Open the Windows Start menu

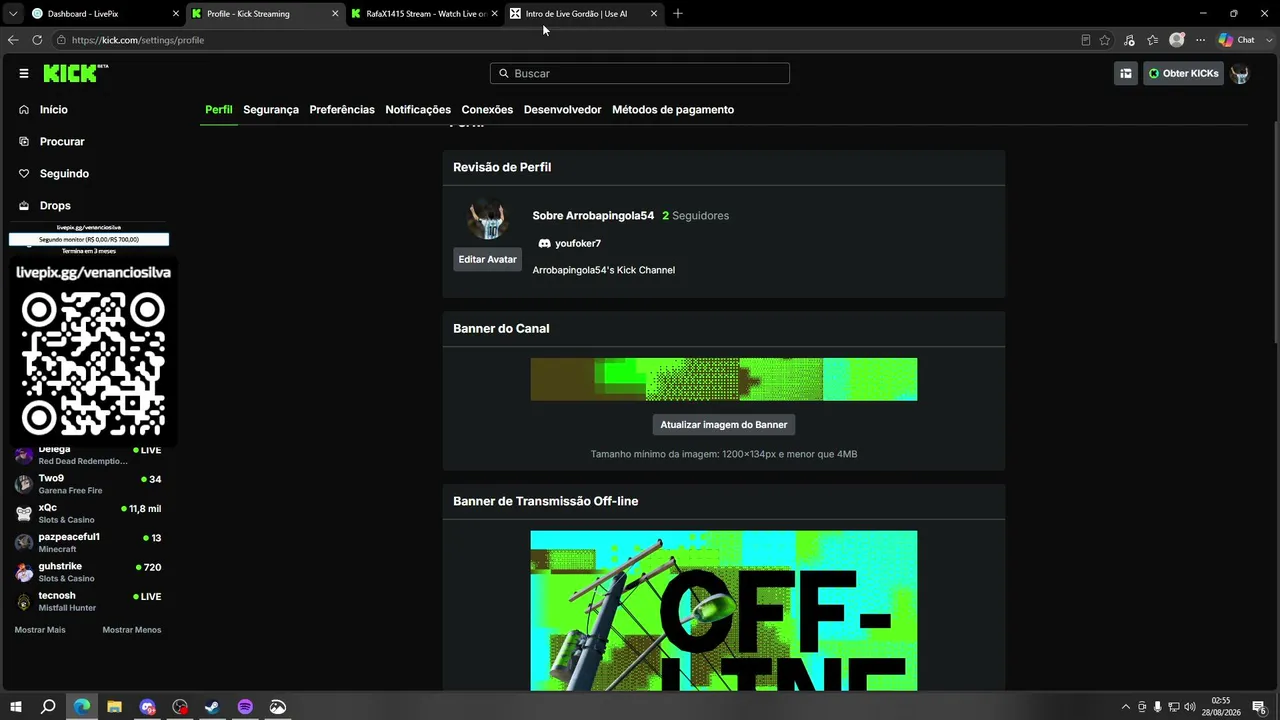16,707
